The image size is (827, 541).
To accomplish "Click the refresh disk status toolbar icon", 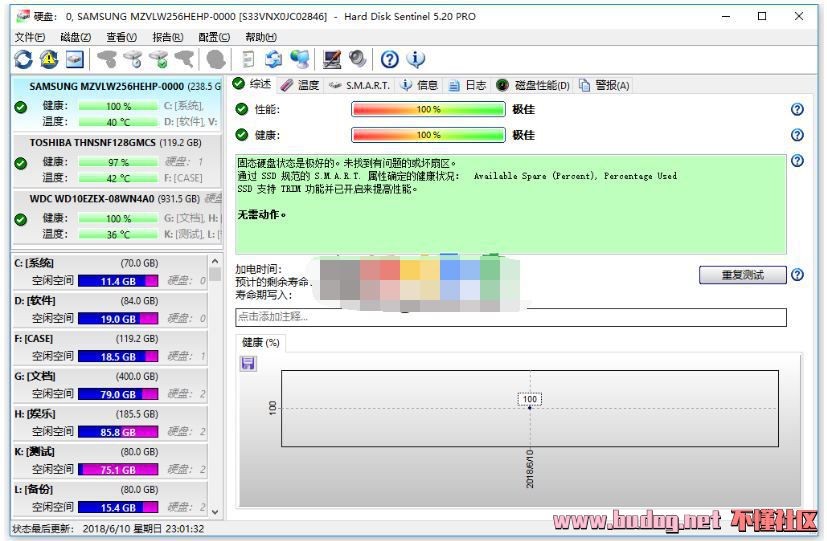I will (x=23, y=60).
